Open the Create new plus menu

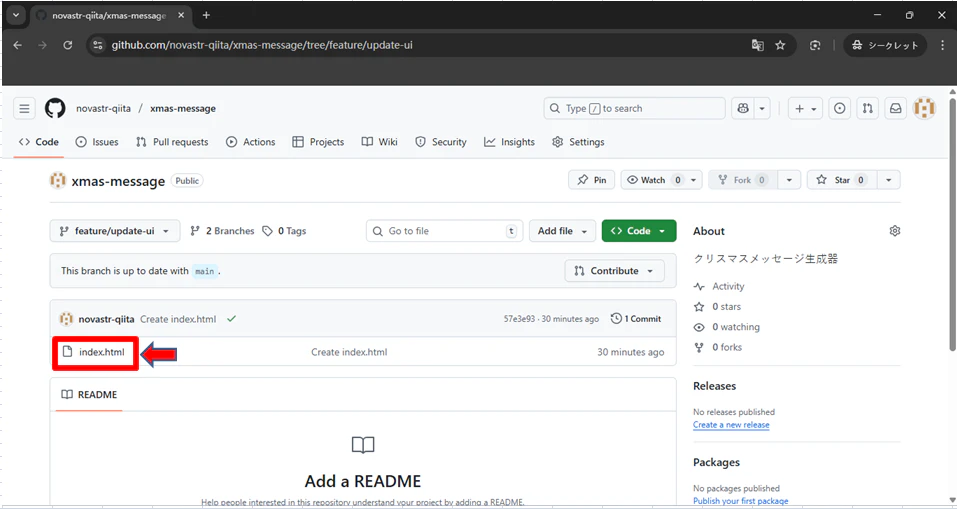[x=805, y=109]
